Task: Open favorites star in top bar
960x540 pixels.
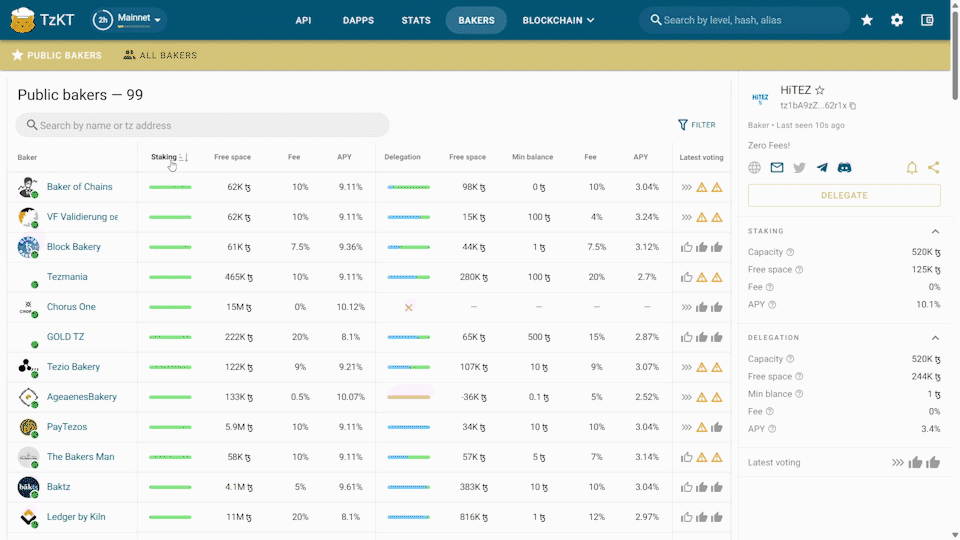Action: click(x=866, y=20)
